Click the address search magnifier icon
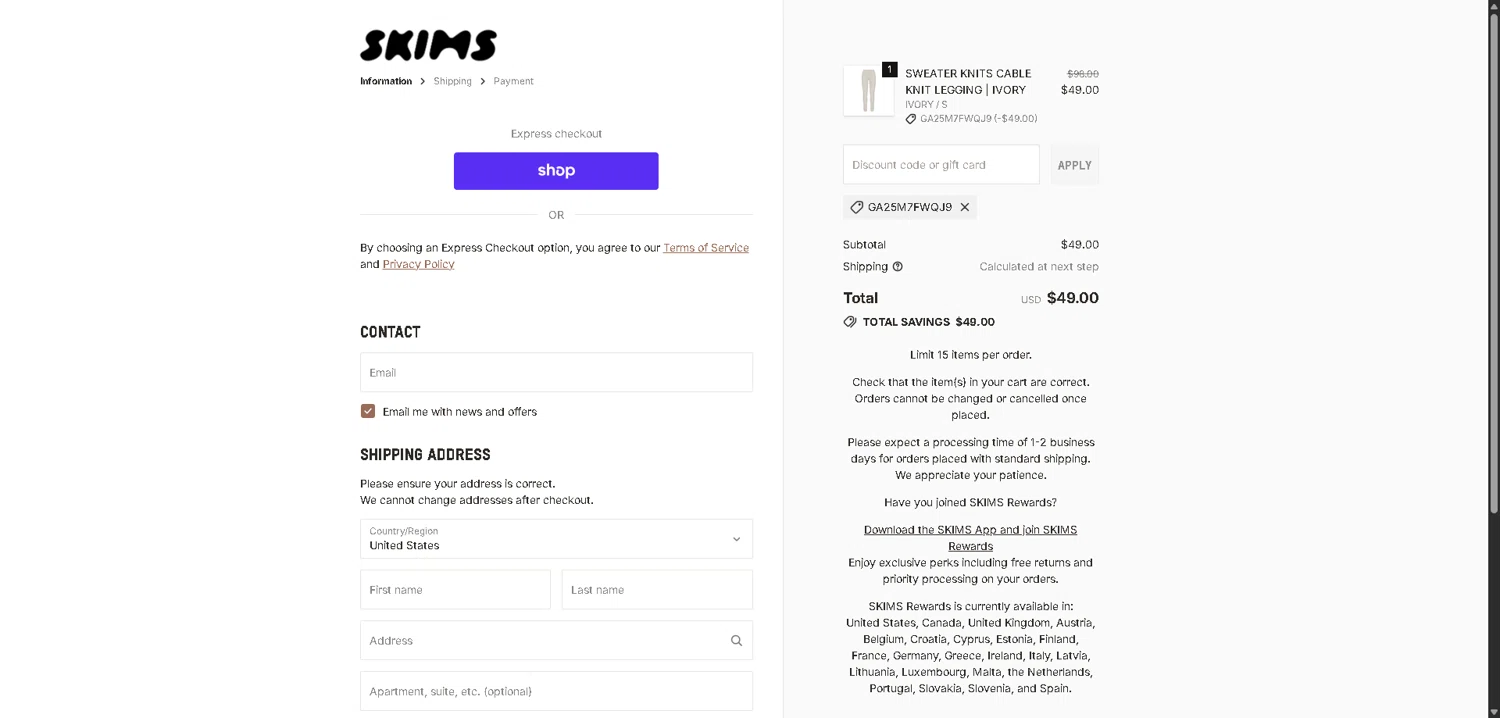Viewport: 1500px width, 718px height. coord(736,641)
